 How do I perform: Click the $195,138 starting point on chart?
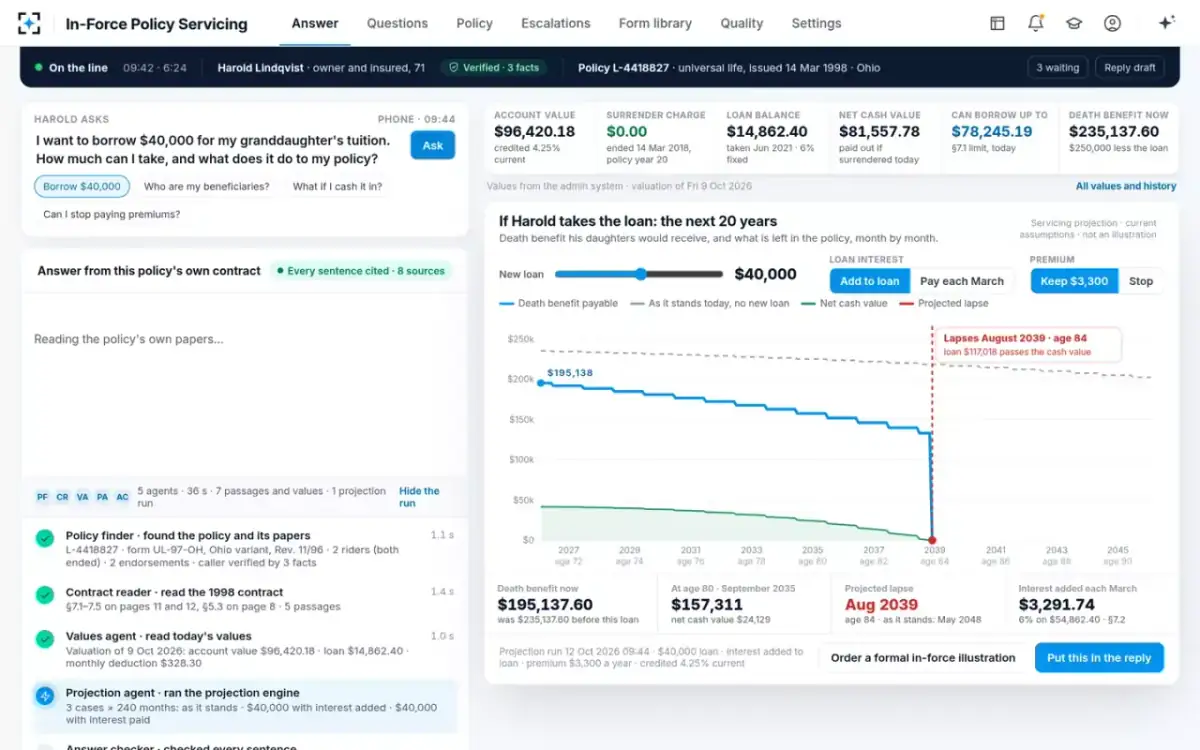[541, 382]
